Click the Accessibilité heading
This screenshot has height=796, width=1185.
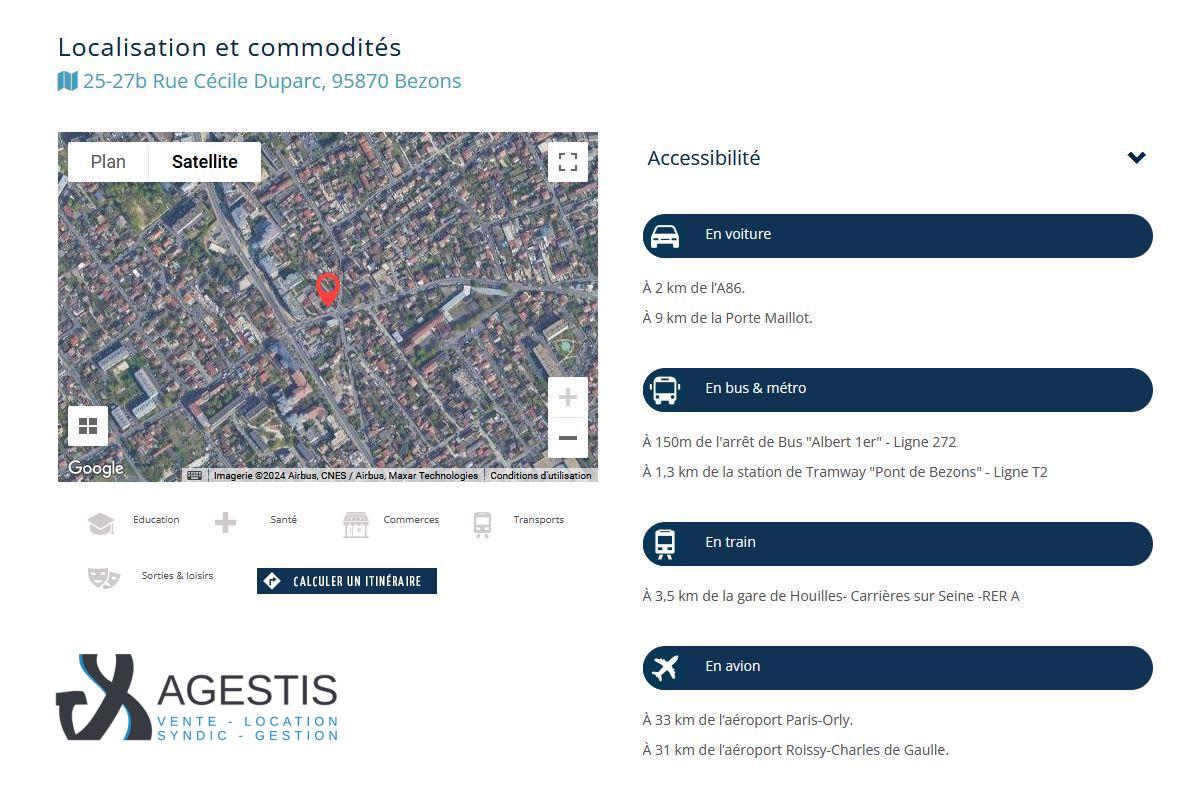pyautogui.click(x=704, y=158)
